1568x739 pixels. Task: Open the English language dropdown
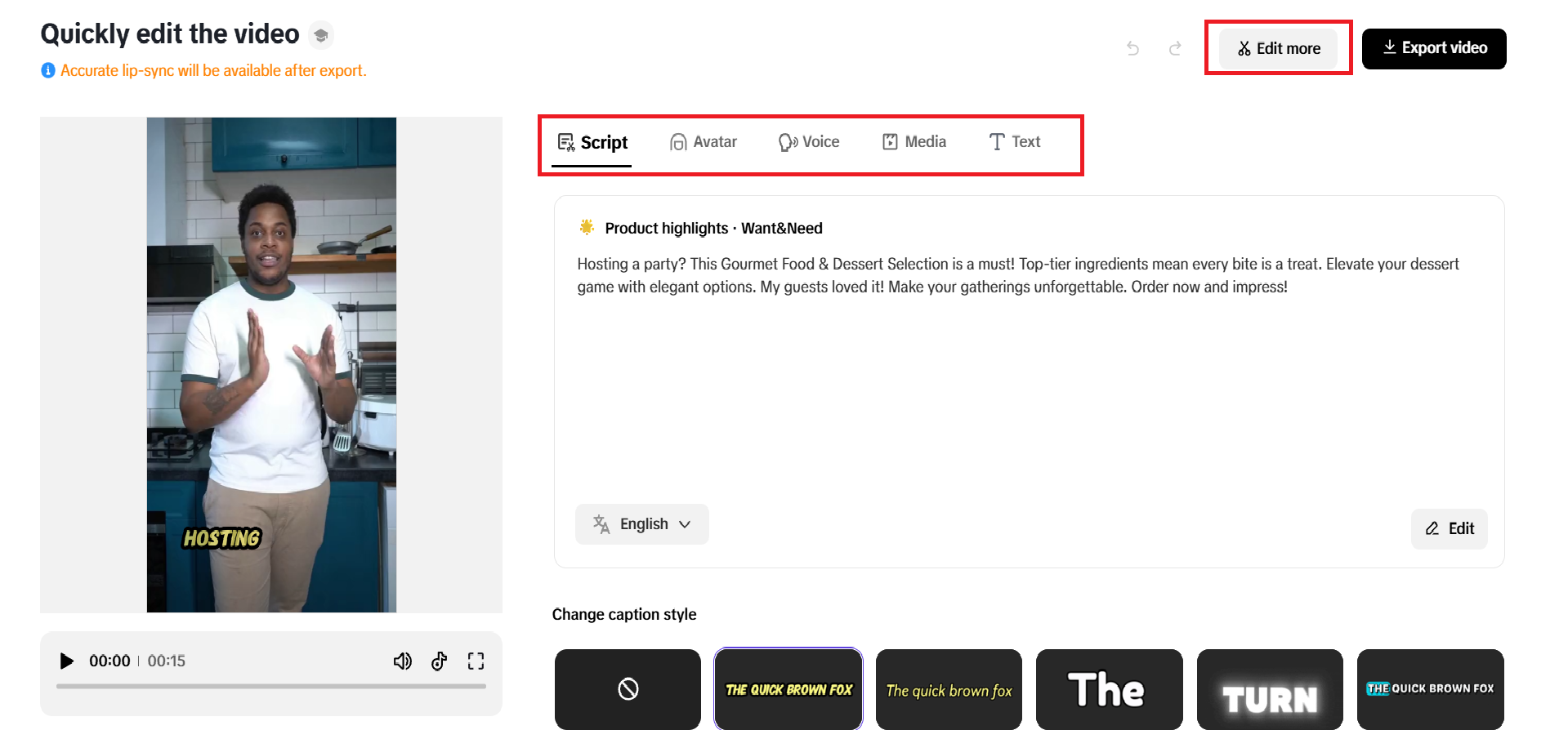click(642, 524)
